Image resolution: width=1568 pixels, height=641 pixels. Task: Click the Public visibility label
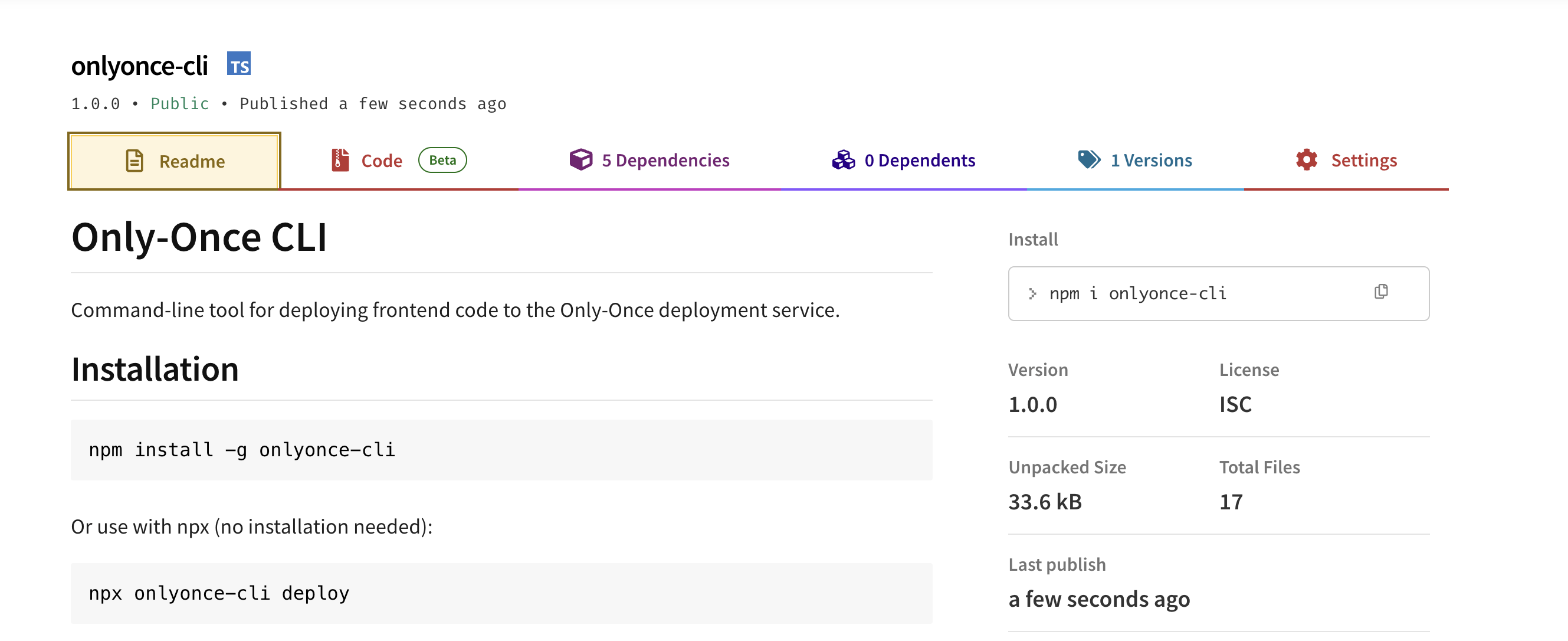[x=179, y=103]
